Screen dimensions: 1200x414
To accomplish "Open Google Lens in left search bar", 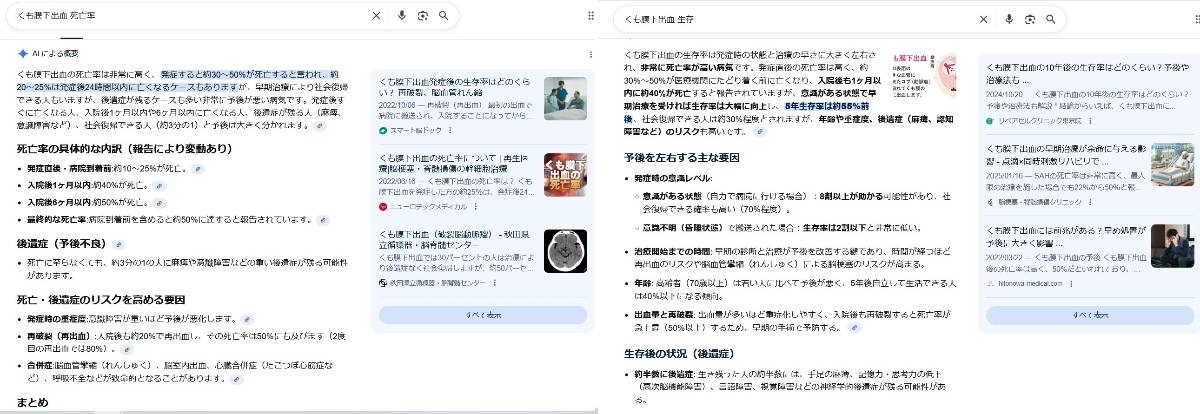I will (423, 16).
